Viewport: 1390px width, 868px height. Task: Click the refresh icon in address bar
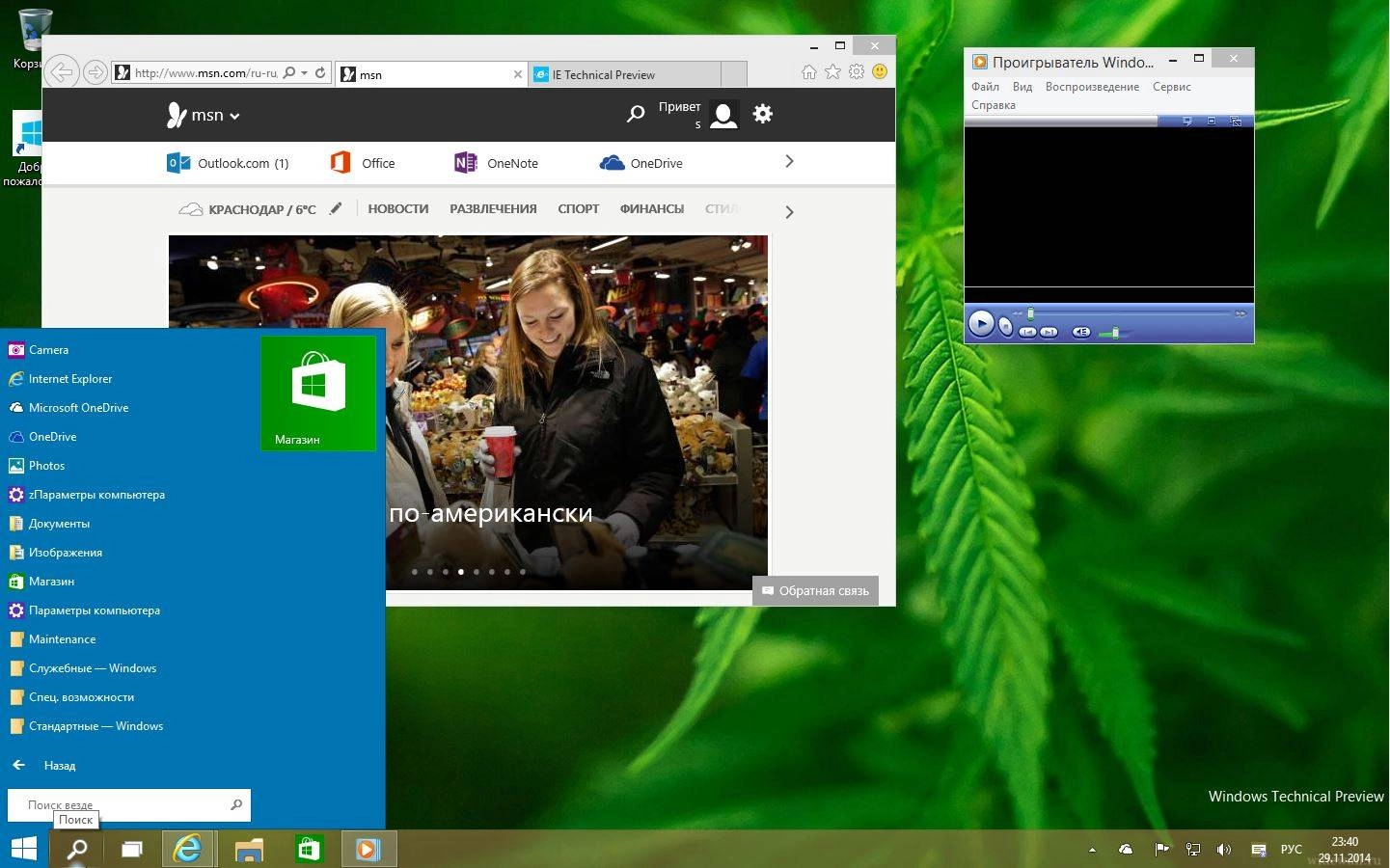coord(320,72)
